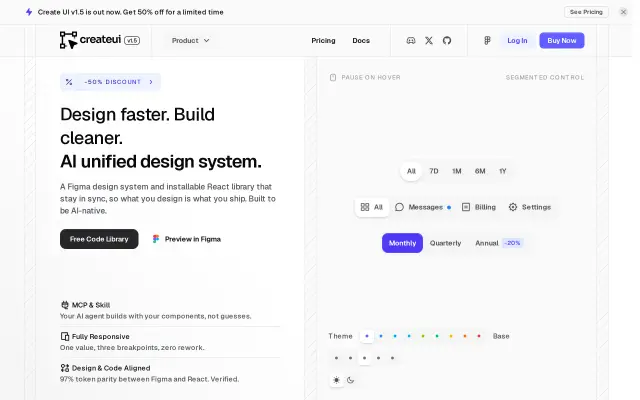Open the Preview in Figma link
This screenshot has width=640, height=400.
click(187, 239)
